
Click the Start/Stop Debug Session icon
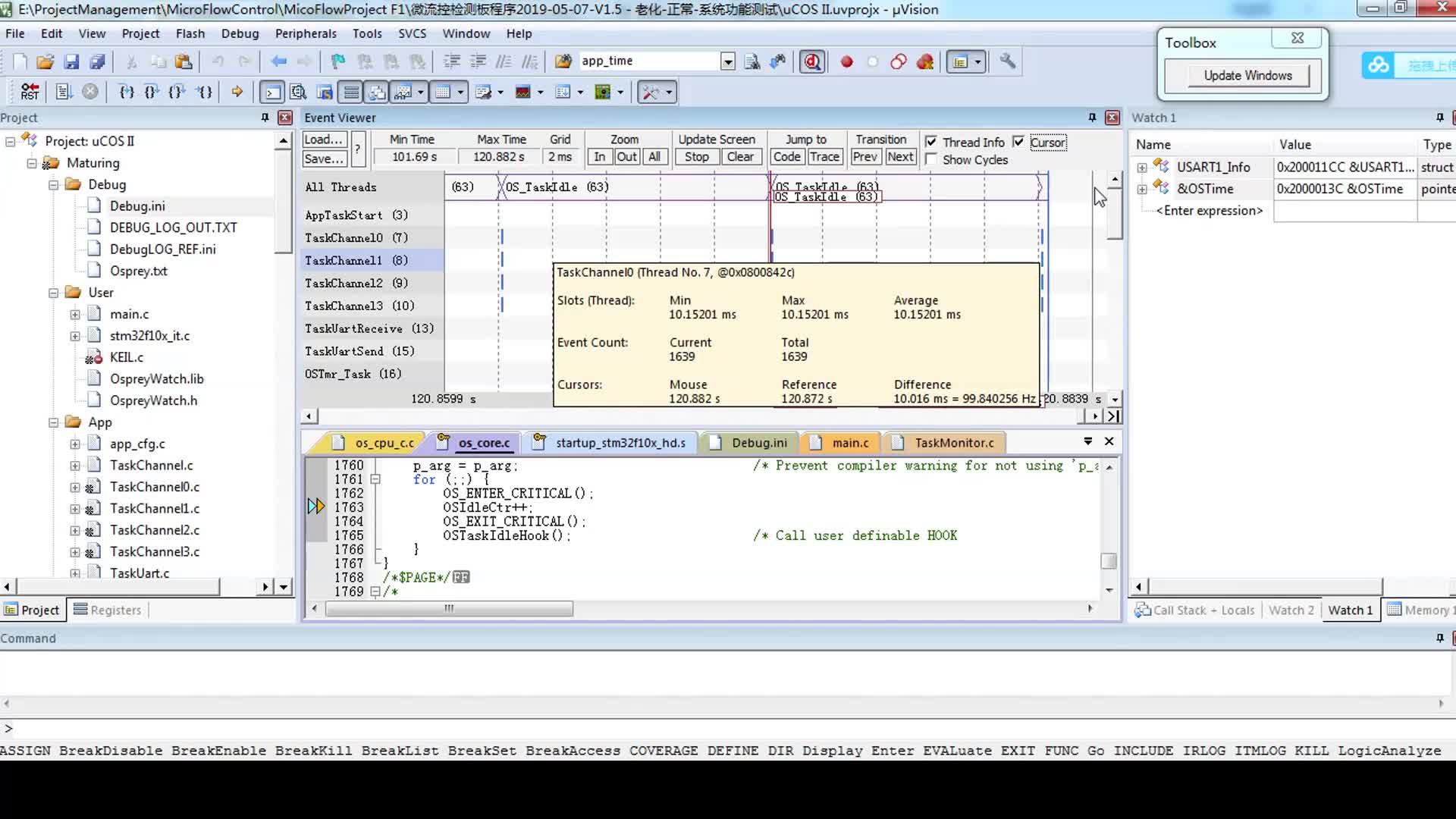point(812,61)
